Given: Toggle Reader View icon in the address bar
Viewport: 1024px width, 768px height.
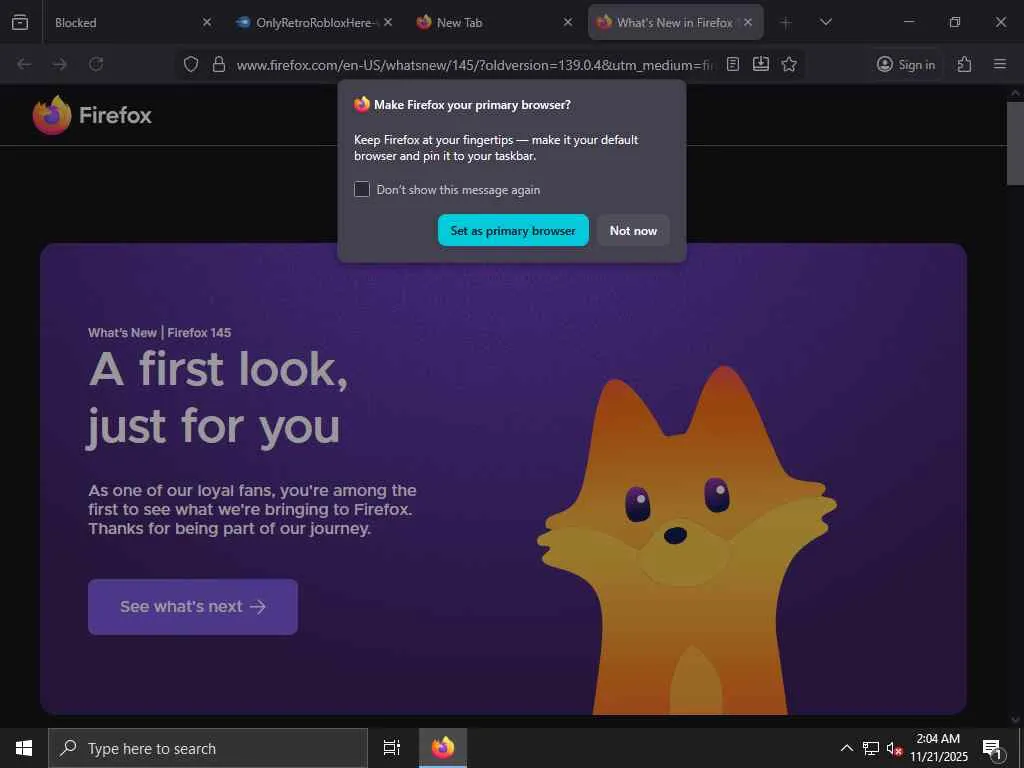Looking at the screenshot, I should point(733,64).
